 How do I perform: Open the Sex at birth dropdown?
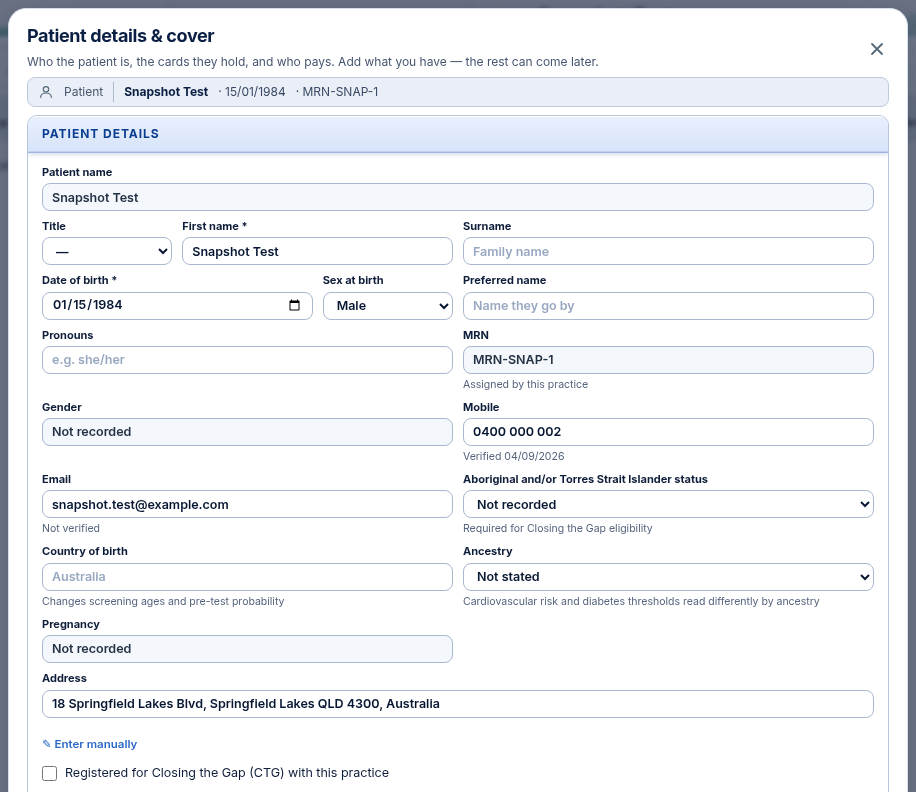[388, 306]
